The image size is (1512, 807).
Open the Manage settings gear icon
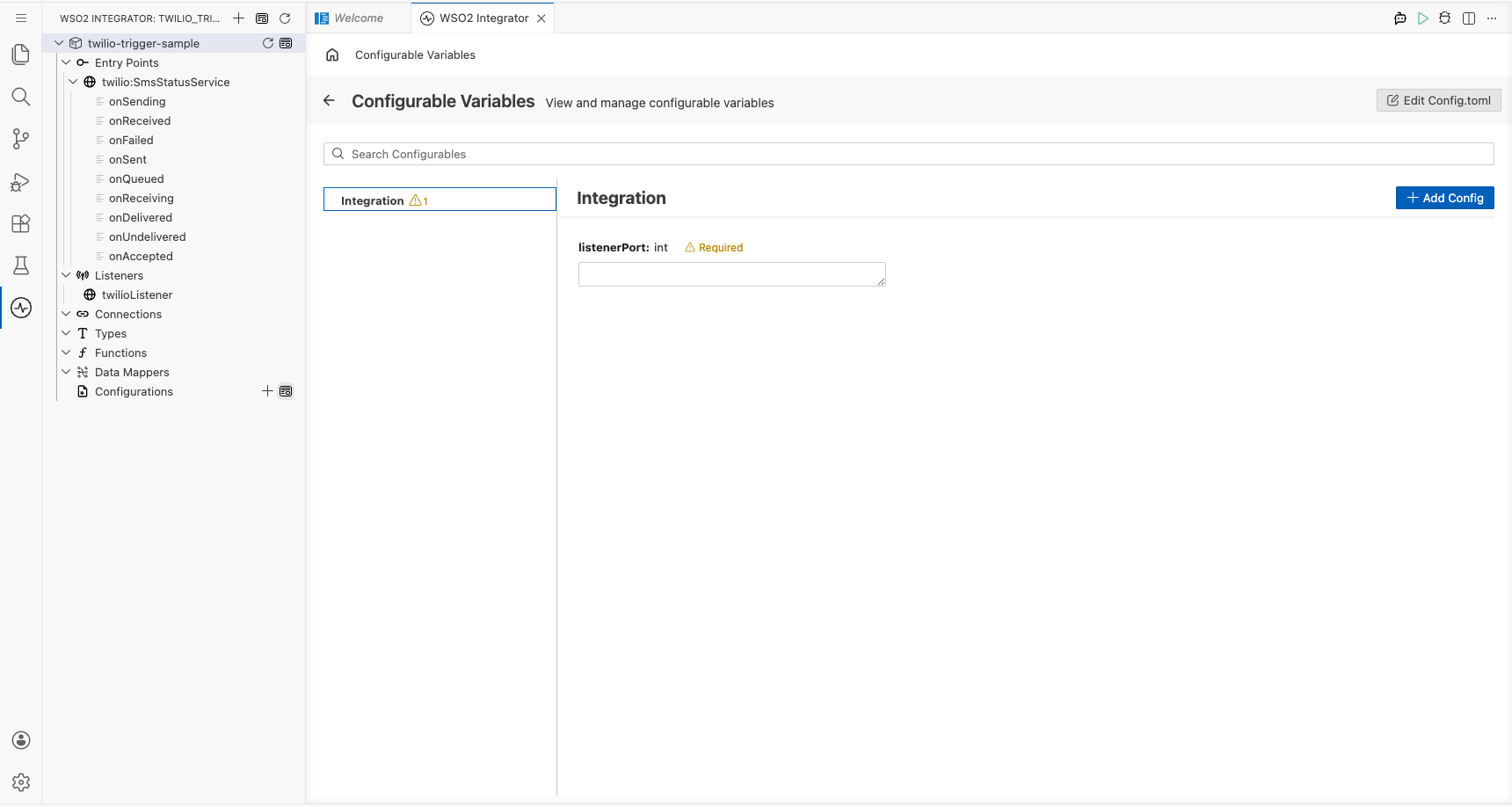[x=21, y=782]
